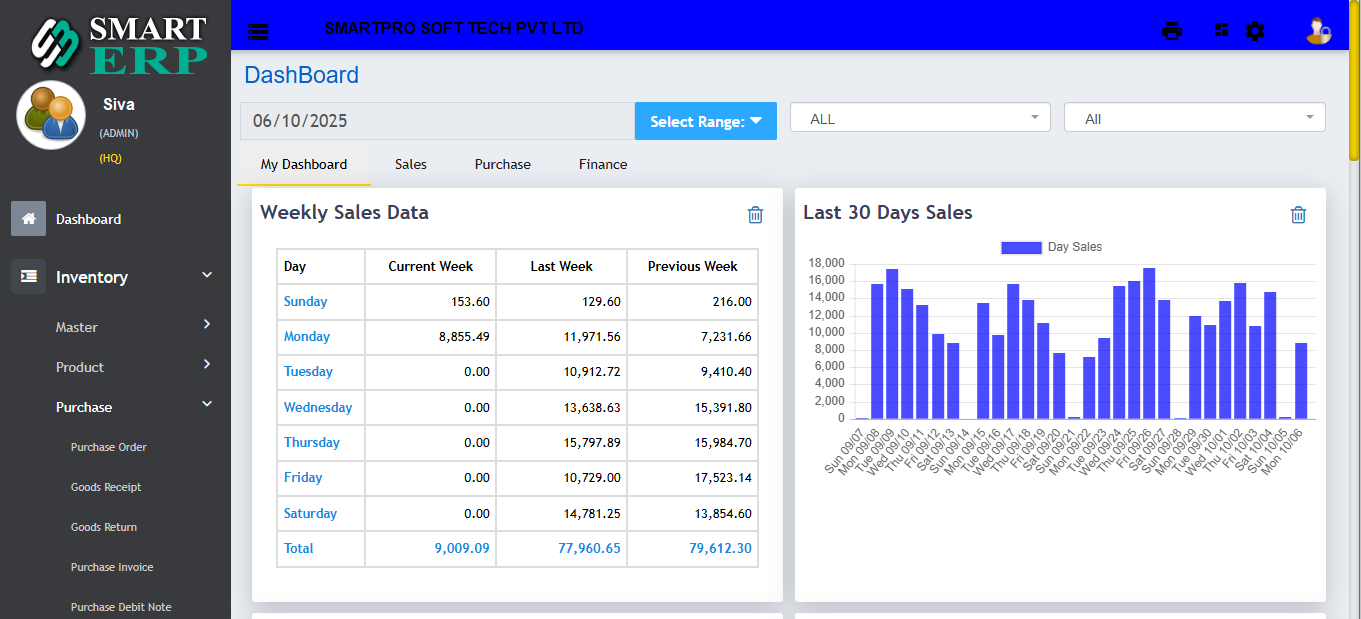Open the settings gear icon

coord(1254,31)
